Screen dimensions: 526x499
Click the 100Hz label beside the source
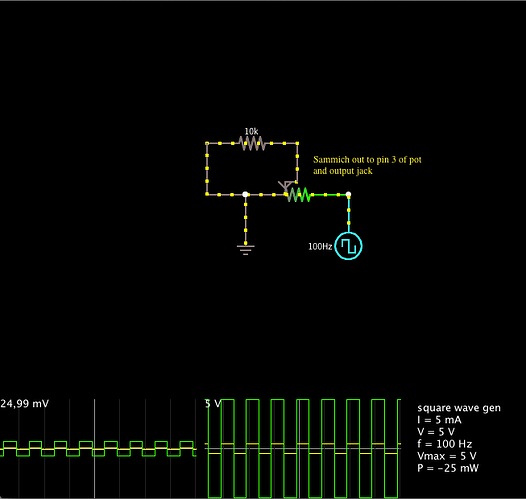point(320,246)
